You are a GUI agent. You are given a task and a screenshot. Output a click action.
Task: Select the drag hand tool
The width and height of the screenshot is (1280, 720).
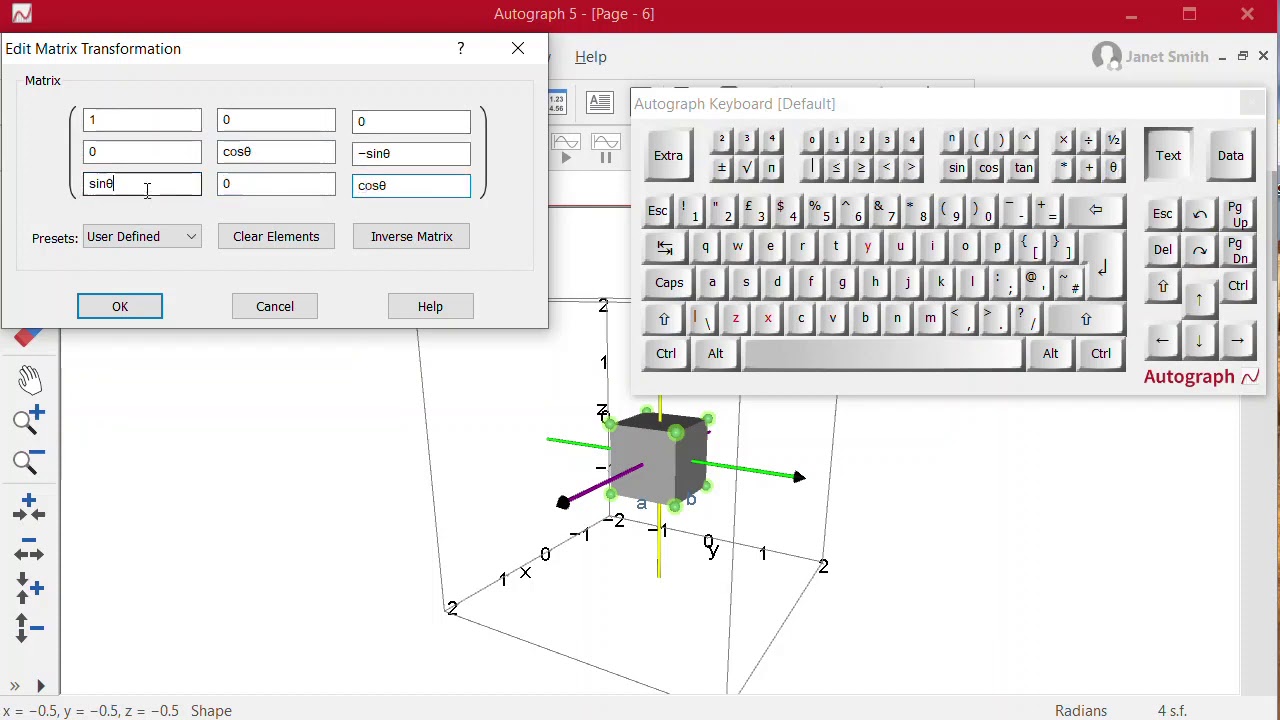(x=28, y=379)
